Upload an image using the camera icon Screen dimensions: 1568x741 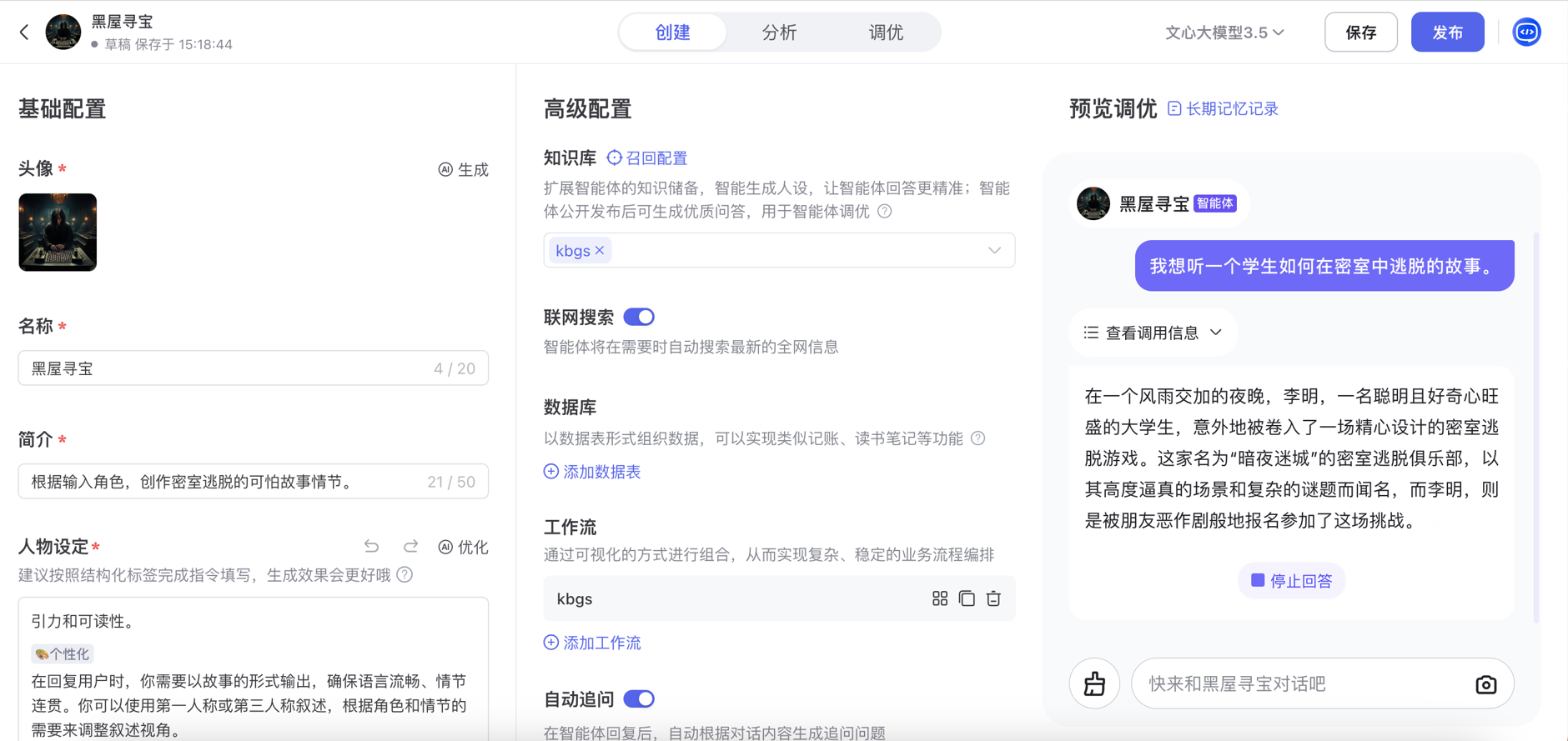coord(1486,684)
